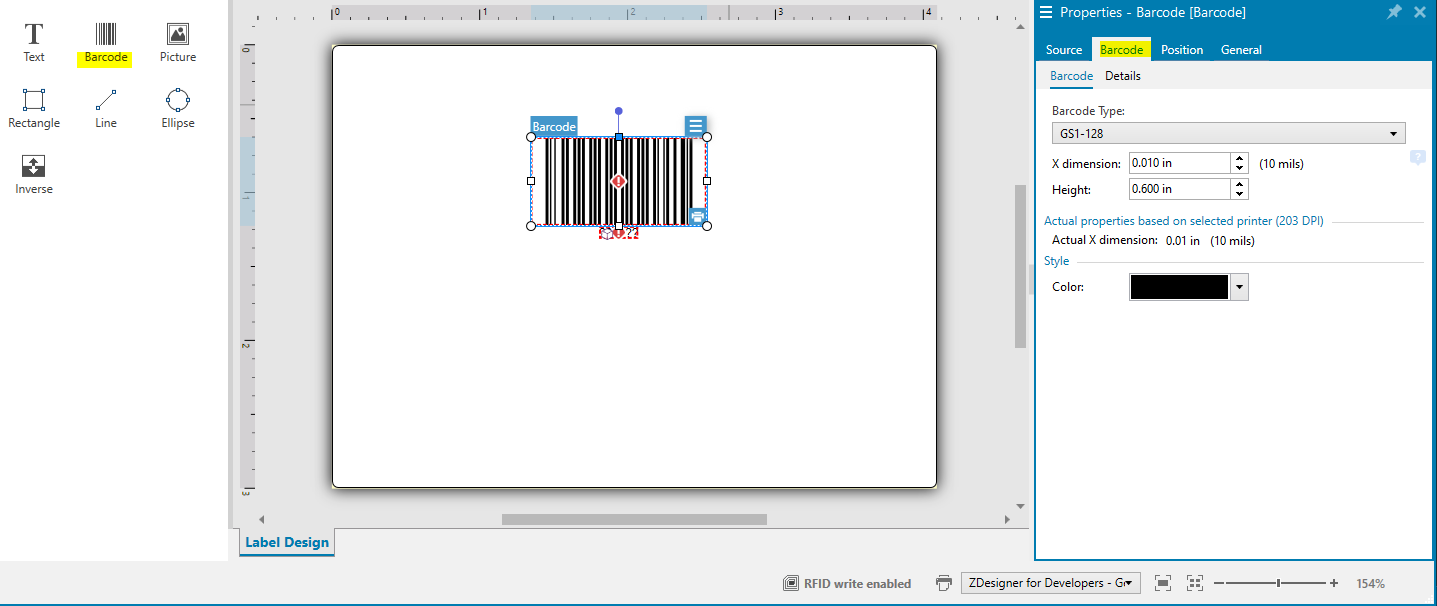Select the Inverse tool
The height and width of the screenshot is (606, 1437).
(x=34, y=175)
